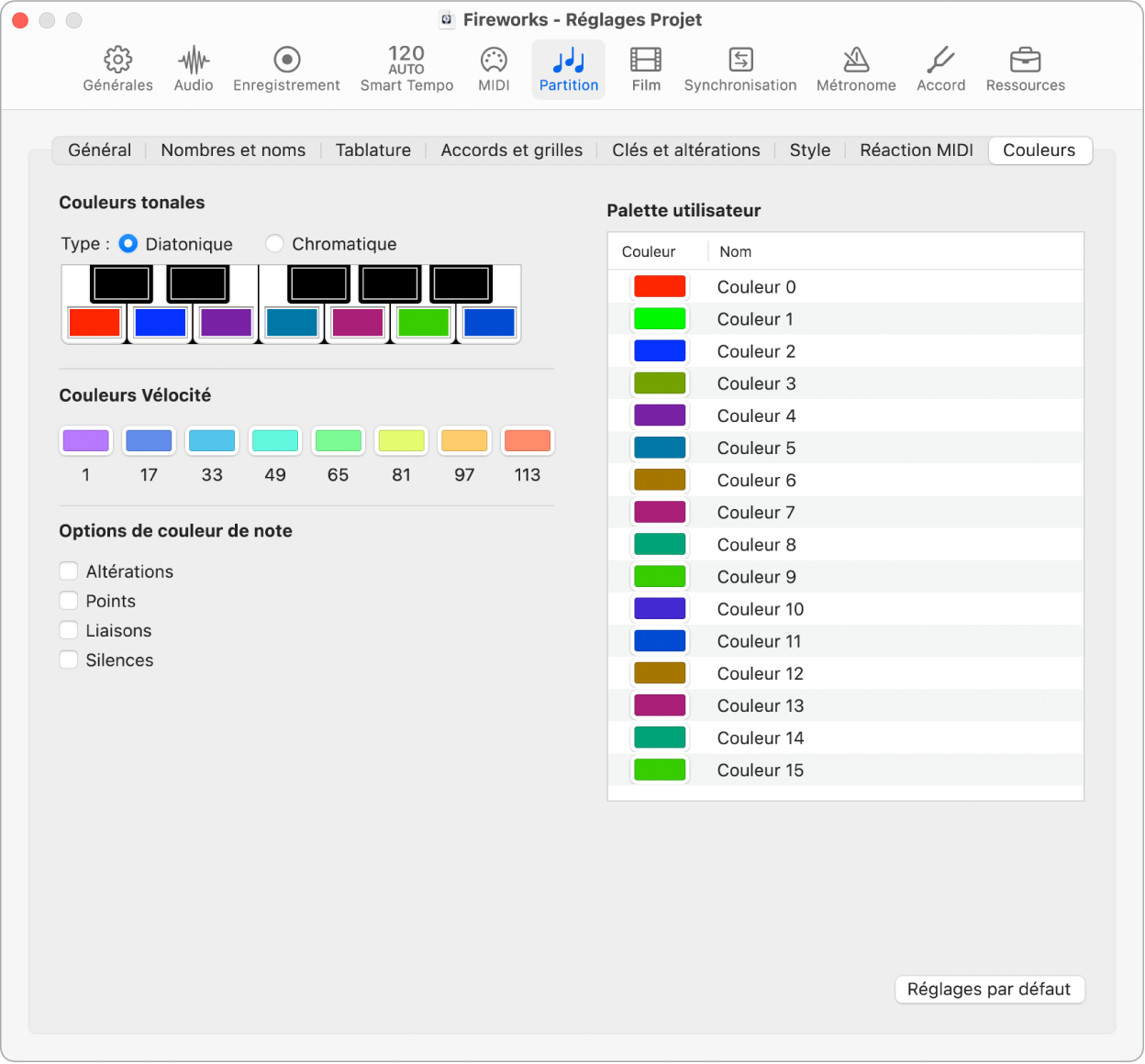The height and width of the screenshot is (1064, 1145).
Task: Select the name 'Couleur 9'
Action: click(756, 577)
